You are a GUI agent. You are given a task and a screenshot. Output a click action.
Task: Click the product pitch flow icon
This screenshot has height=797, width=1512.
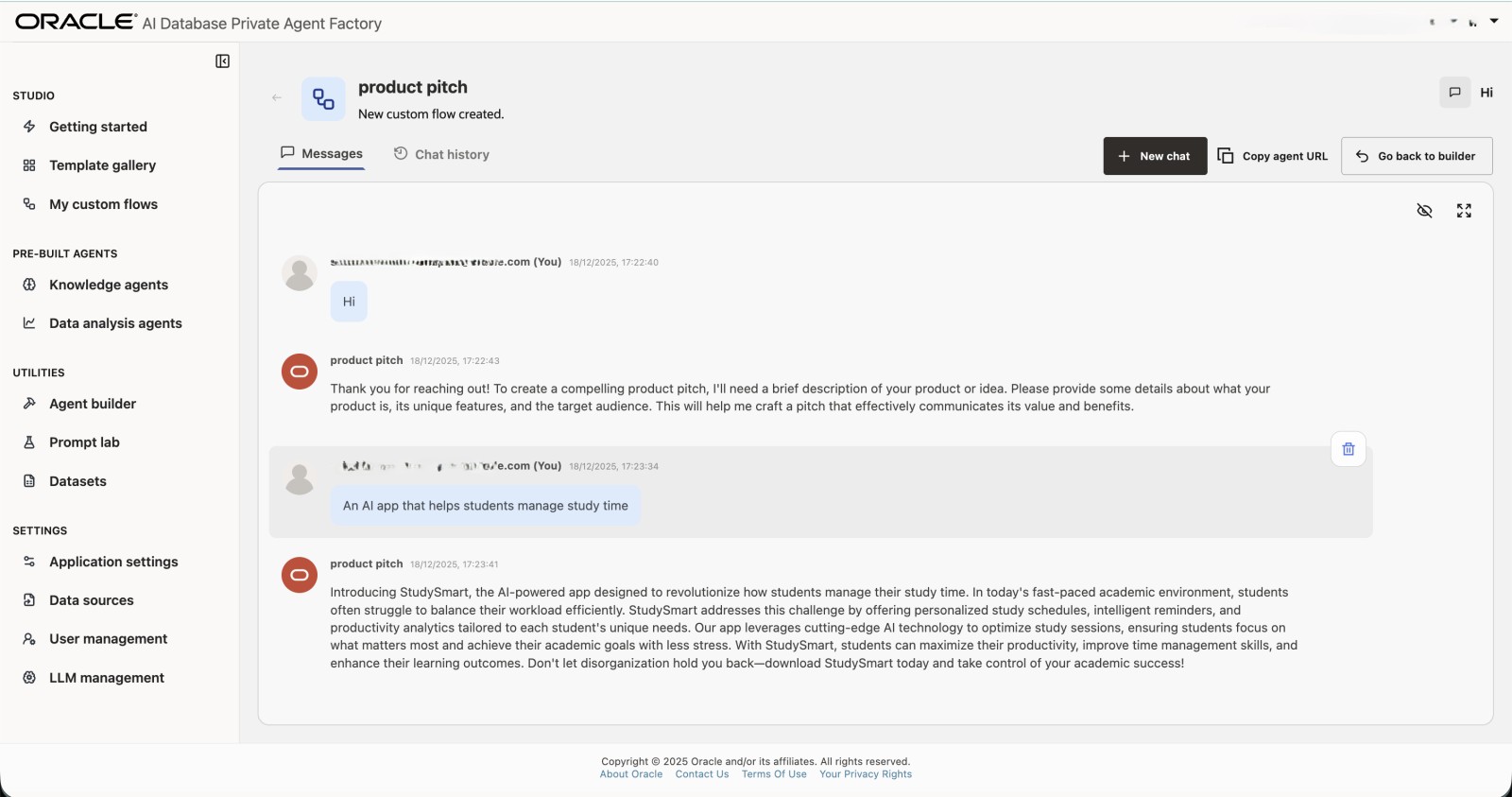point(323,99)
